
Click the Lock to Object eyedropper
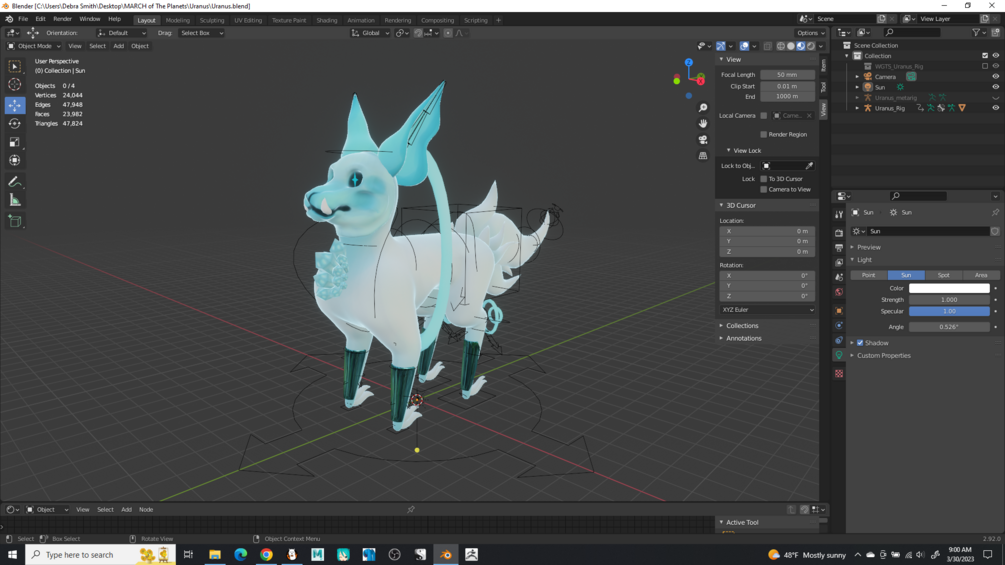(x=810, y=166)
